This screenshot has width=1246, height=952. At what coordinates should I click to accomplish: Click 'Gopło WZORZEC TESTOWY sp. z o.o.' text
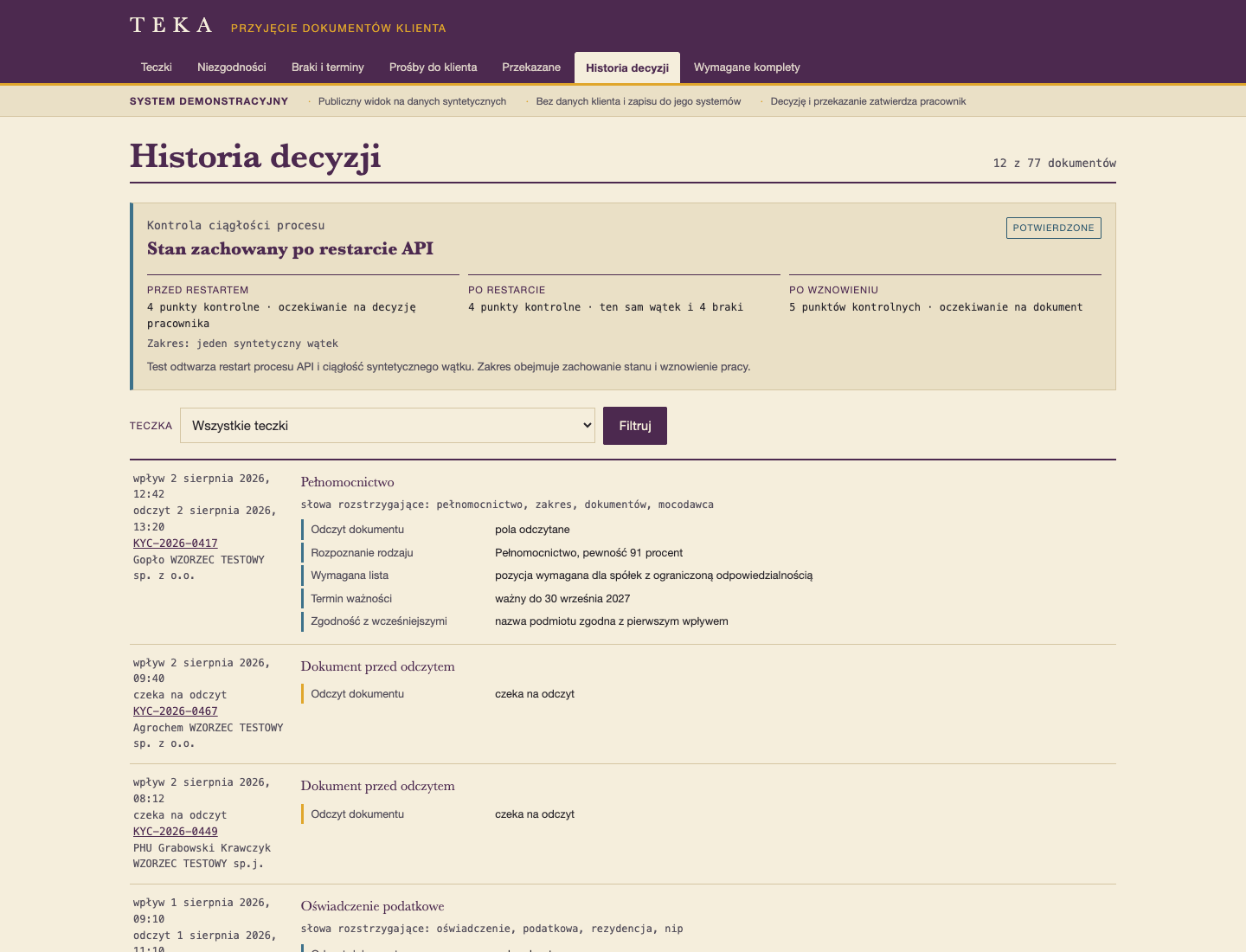pos(199,568)
